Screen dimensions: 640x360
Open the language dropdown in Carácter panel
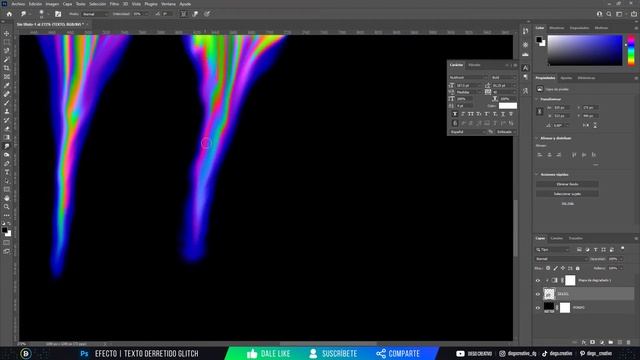click(x=468, y=132)
